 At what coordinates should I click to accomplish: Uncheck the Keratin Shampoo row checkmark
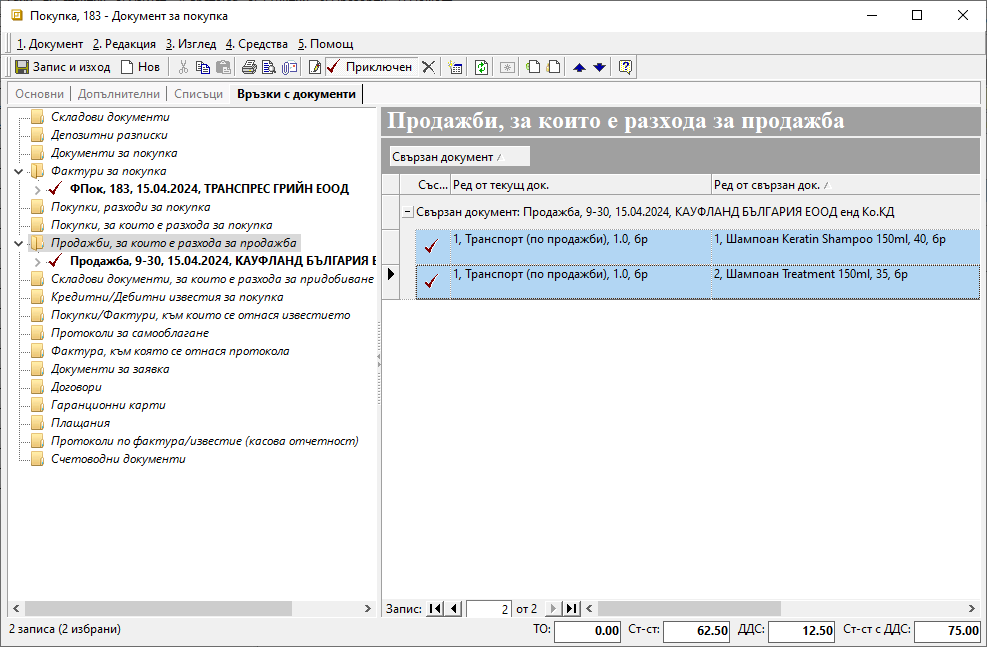click(x=431, y=246)
